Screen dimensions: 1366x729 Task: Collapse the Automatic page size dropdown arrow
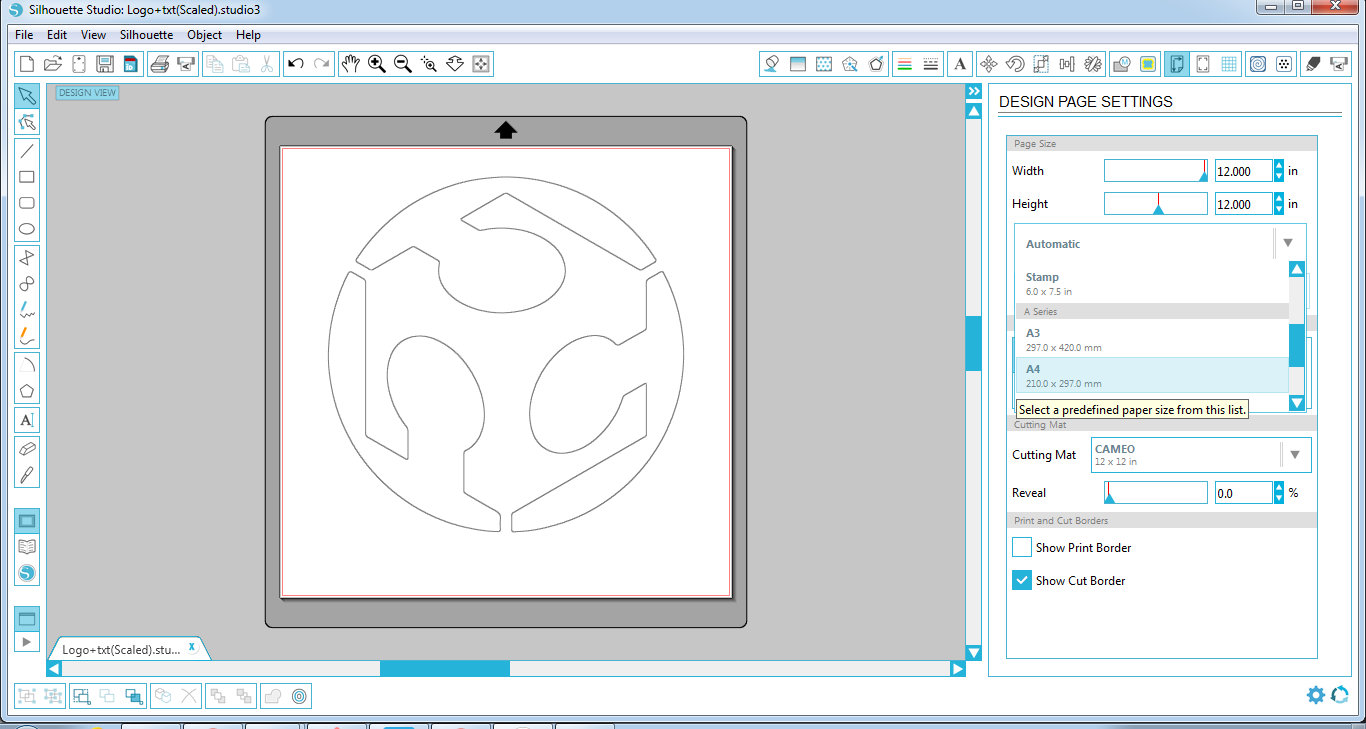click(x=1288, y=243)
